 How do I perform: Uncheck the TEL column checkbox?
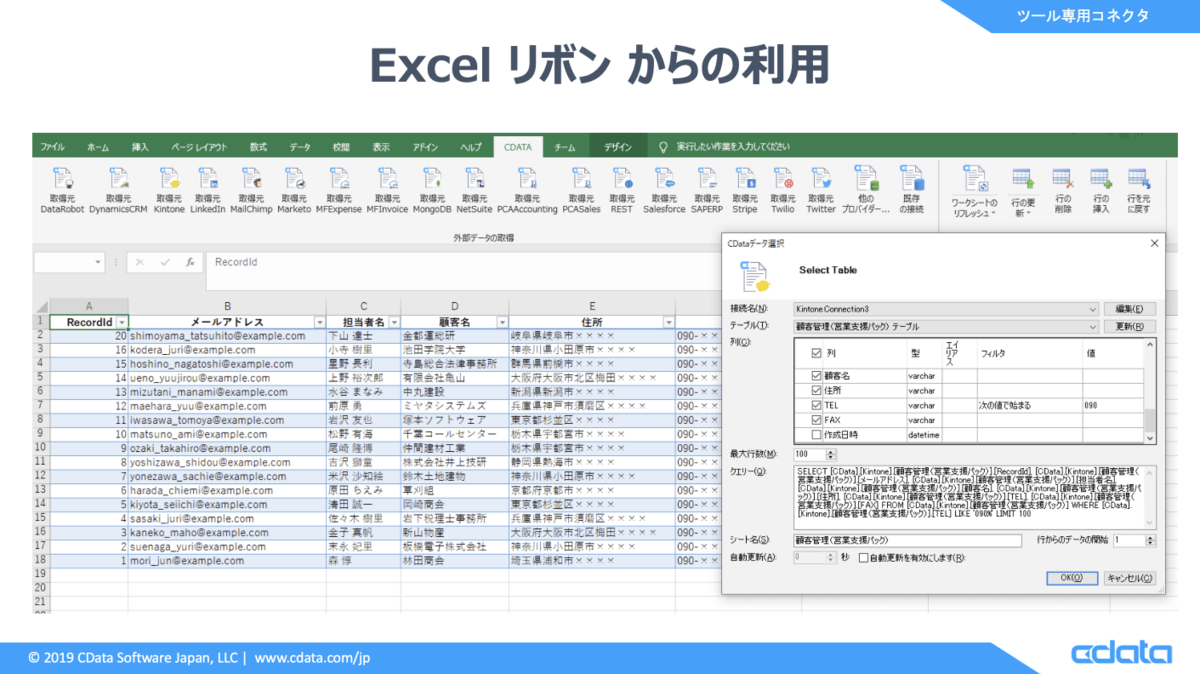click(816, 406)
